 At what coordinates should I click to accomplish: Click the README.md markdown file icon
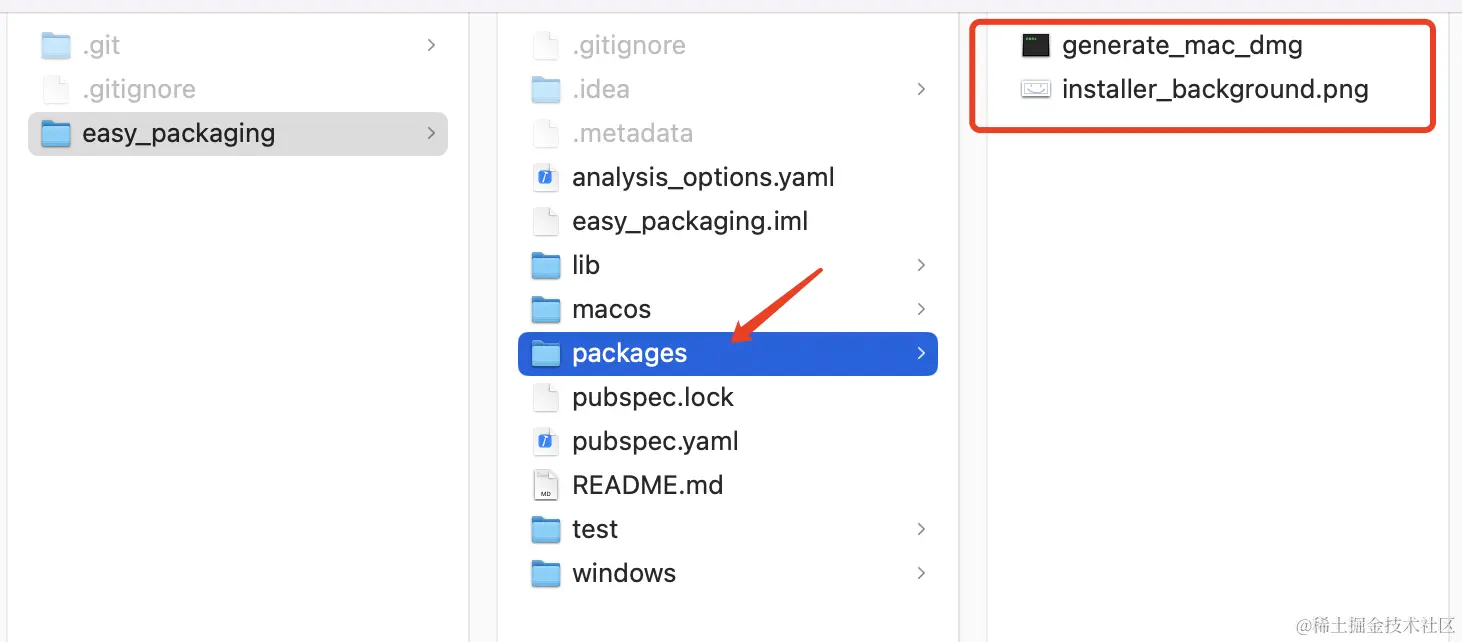[545, 485]
